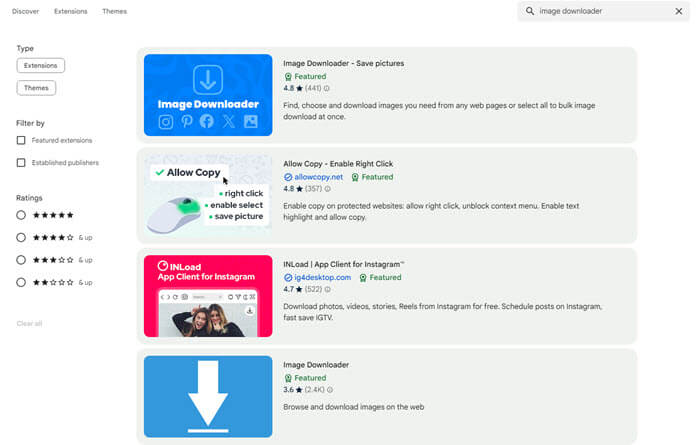Click the star icon beside 4.7 rating
Screen dimensions: 700x445
[299, 289]
